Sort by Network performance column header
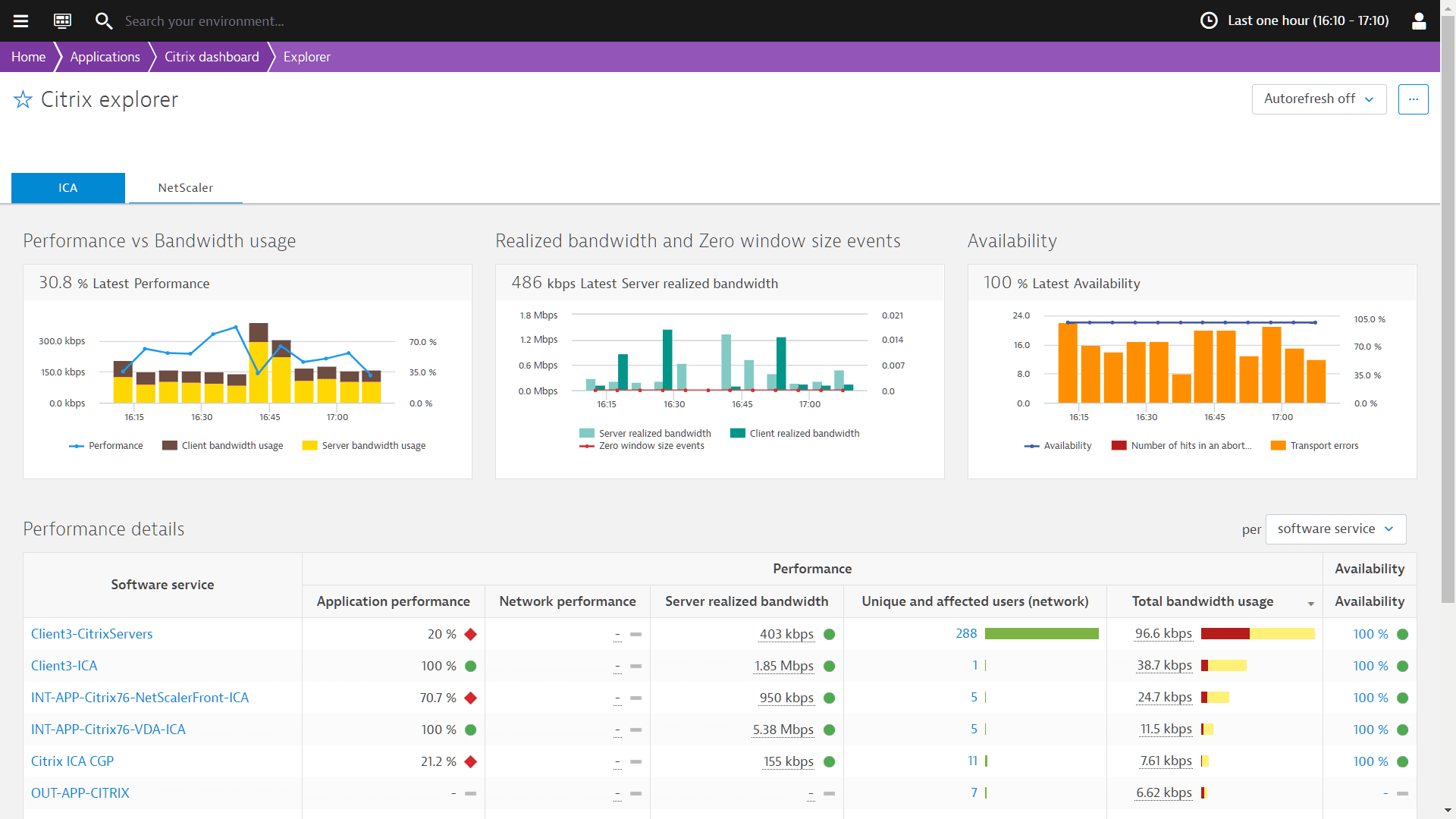 click(x=567, y=601)
